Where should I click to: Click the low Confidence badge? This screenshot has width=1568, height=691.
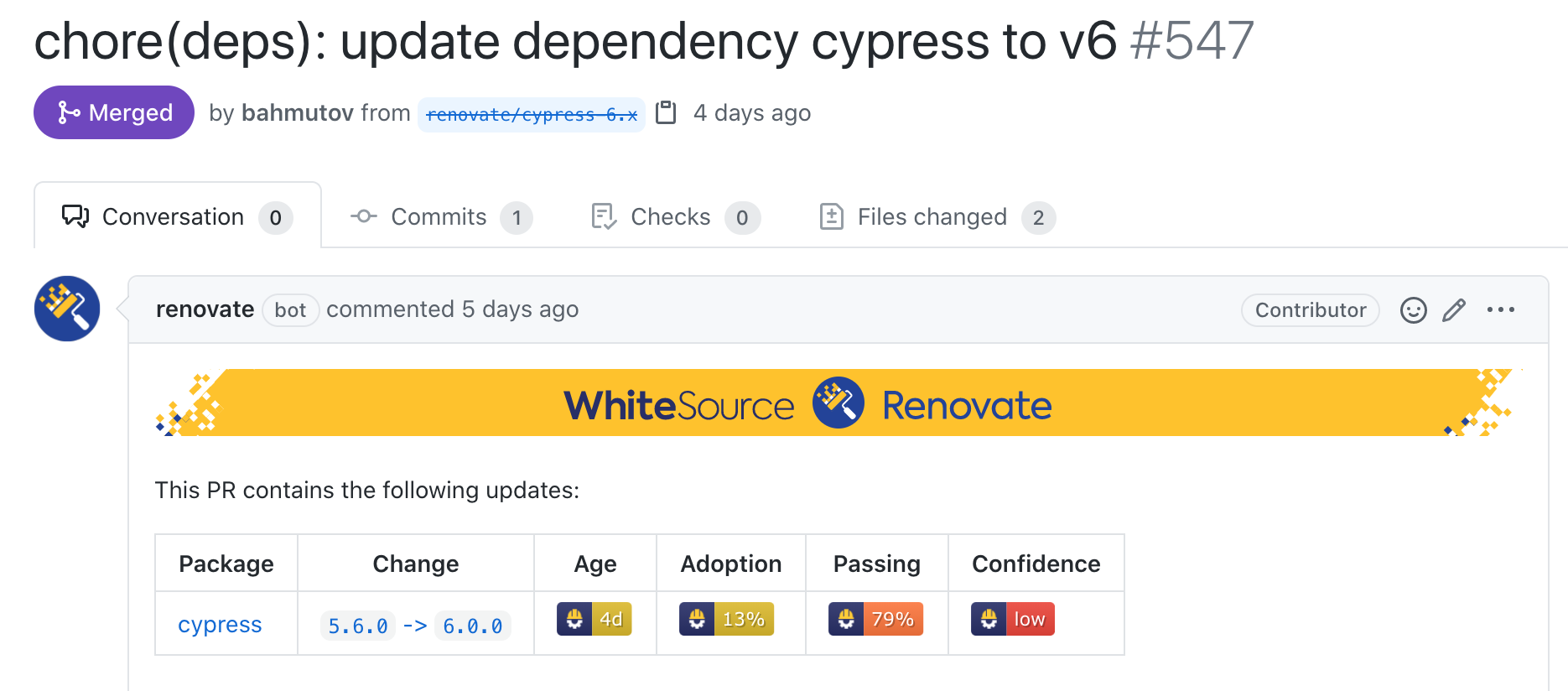click(x=1013, y=619)
